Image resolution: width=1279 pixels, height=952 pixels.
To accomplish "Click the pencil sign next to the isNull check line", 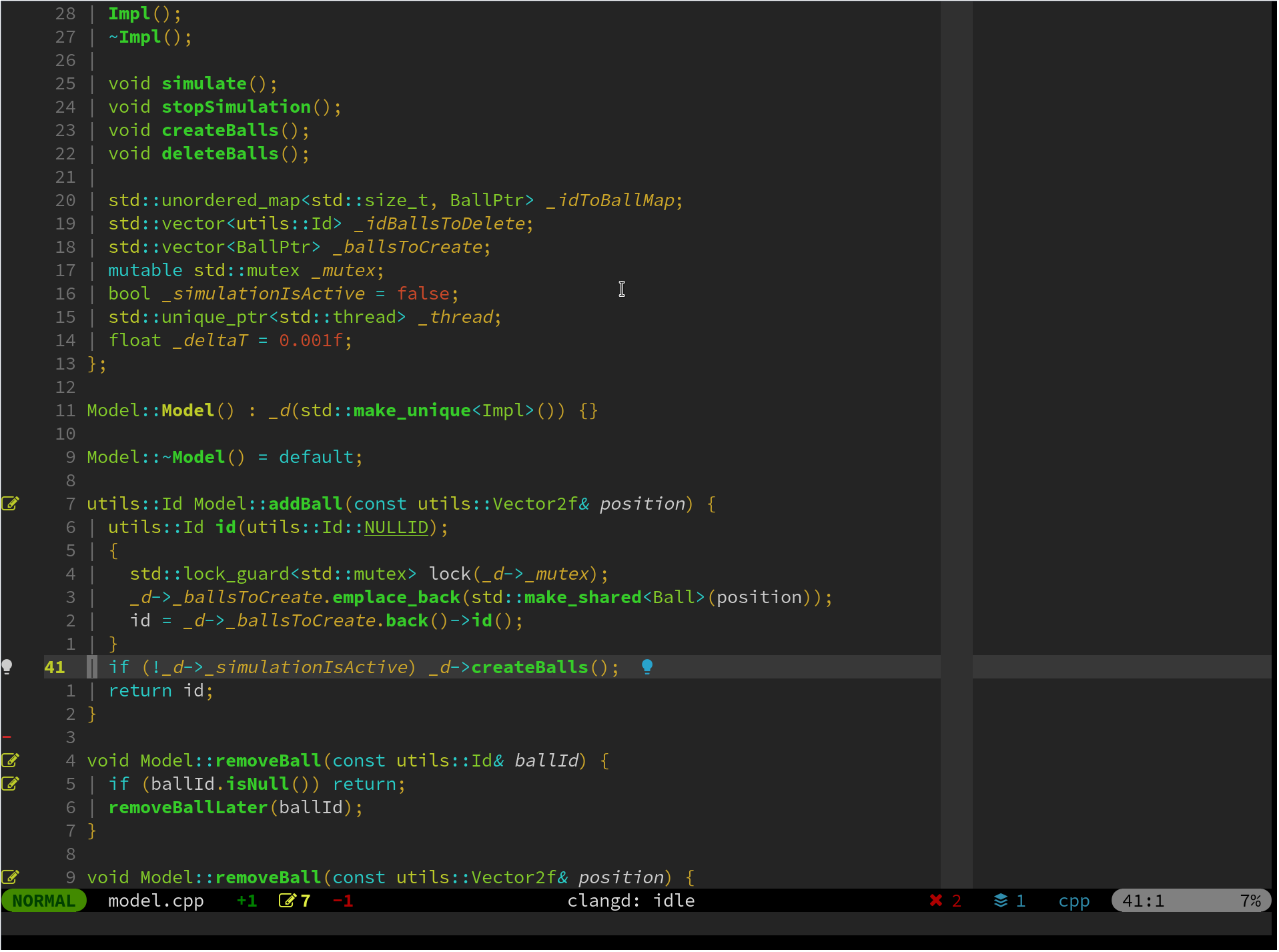I will click(11, 783).
